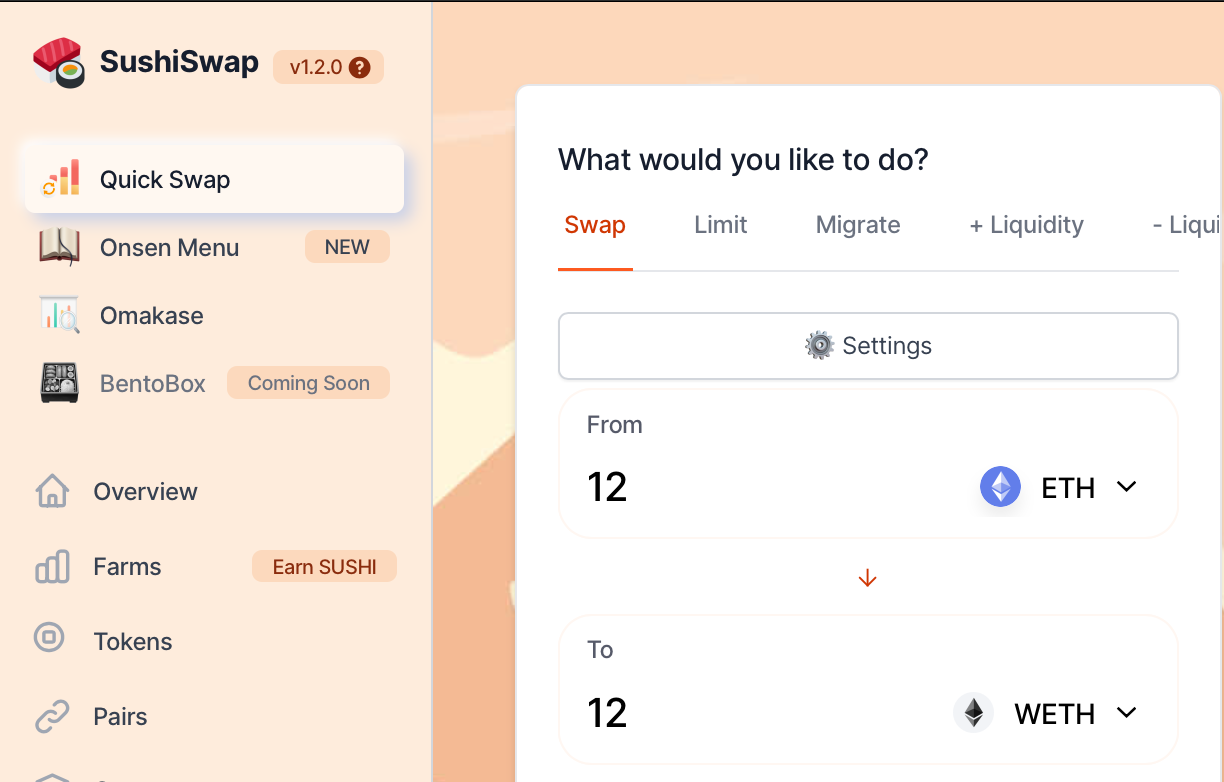Click the Farms bar chart icon
The image size is (1224, 782).
[52, 566]
